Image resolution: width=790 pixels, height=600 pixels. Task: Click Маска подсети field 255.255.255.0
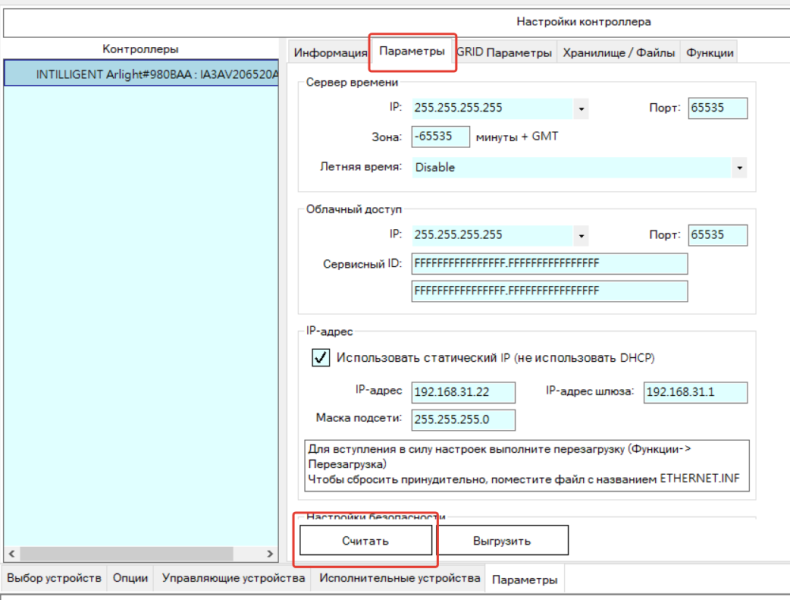click(x=463, y=420)
